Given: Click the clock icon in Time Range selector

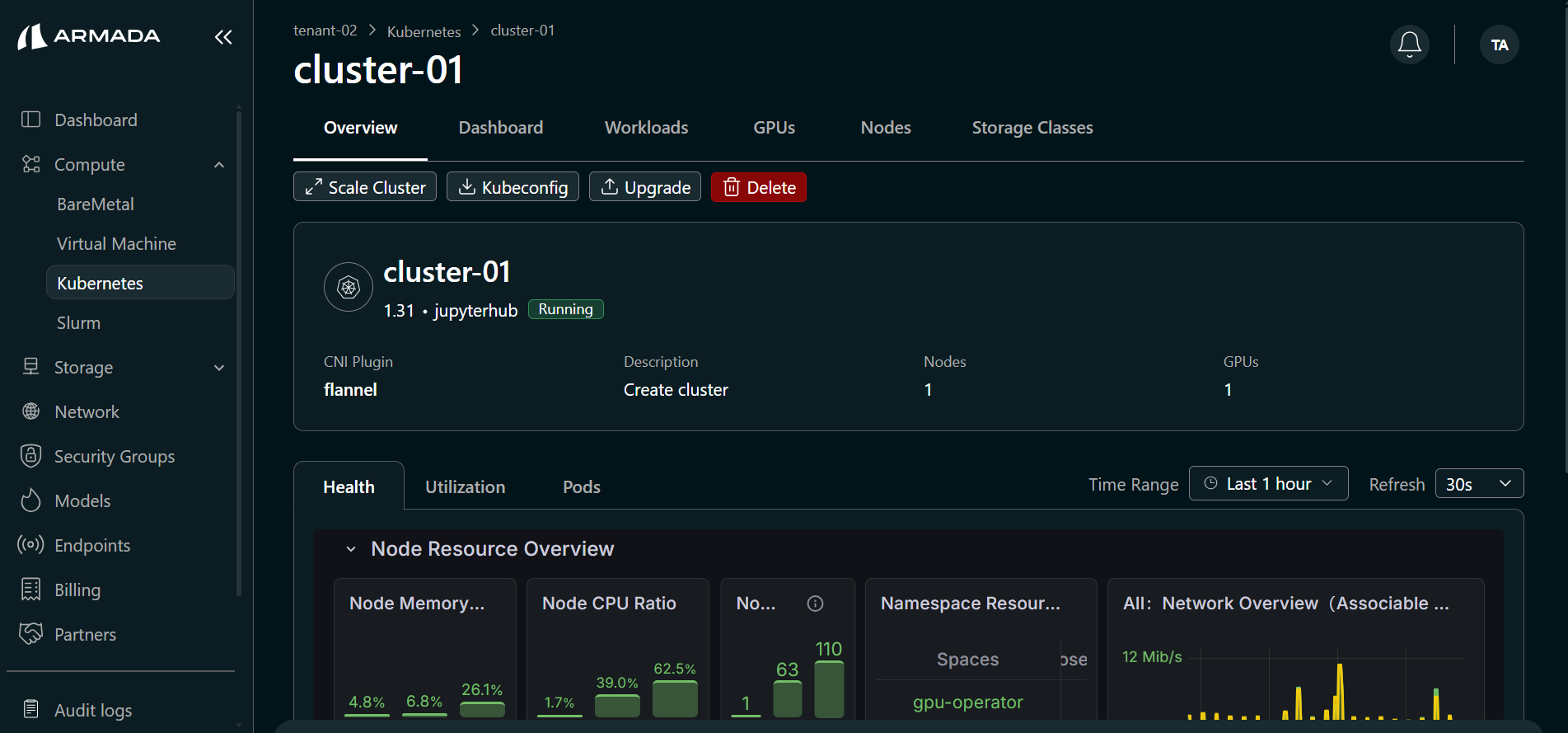Looking at the screenshot, I should point(1210,483).
